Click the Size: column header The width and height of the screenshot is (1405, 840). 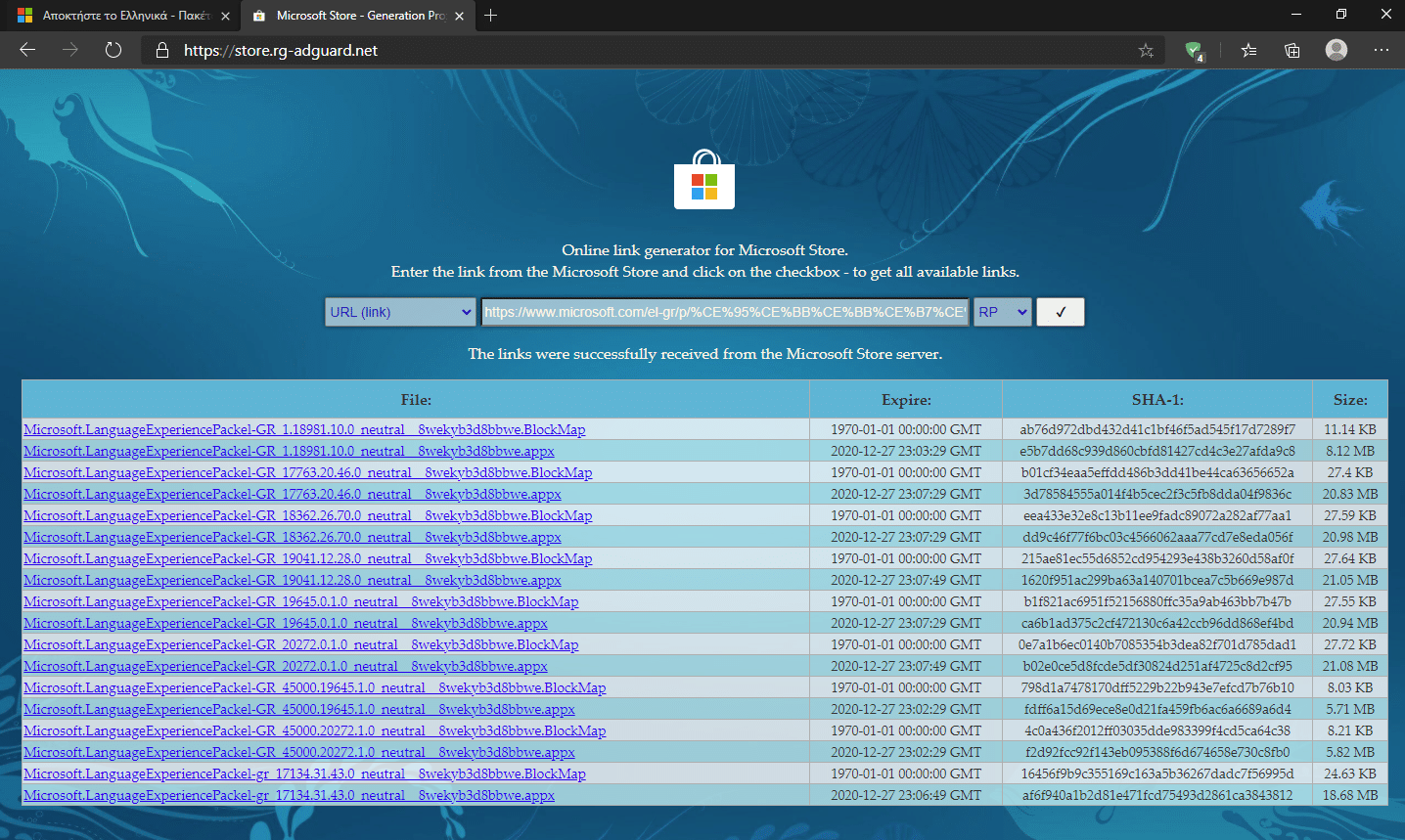tap(1350, 400)
